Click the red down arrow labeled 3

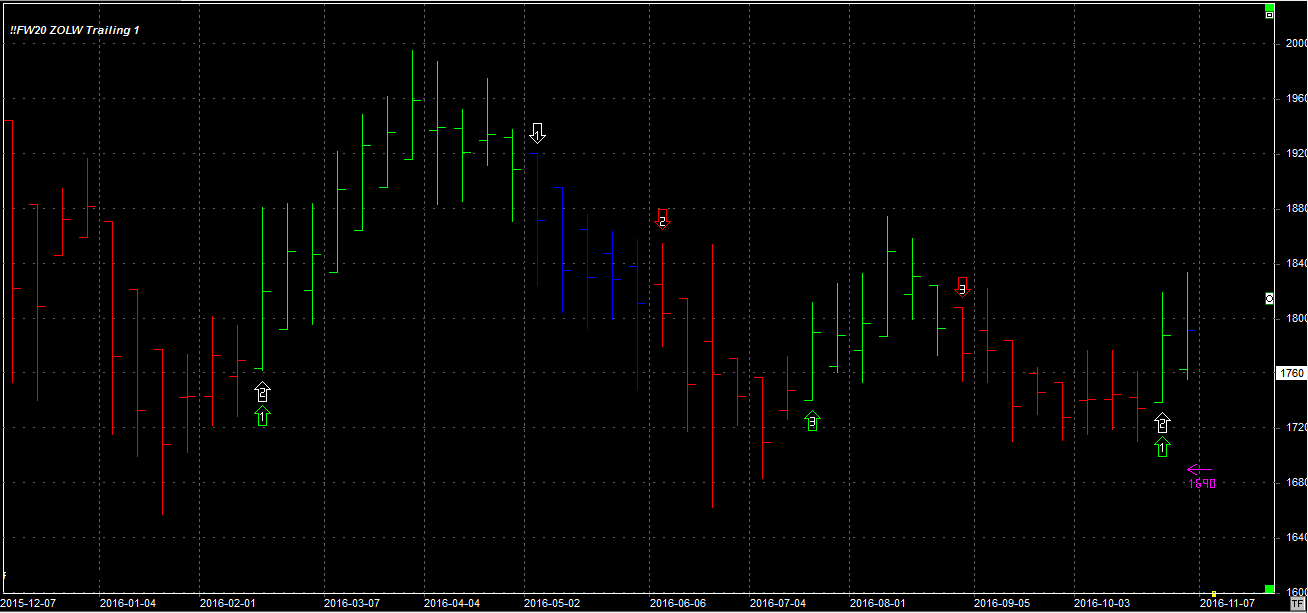click(x=962, y=286)
